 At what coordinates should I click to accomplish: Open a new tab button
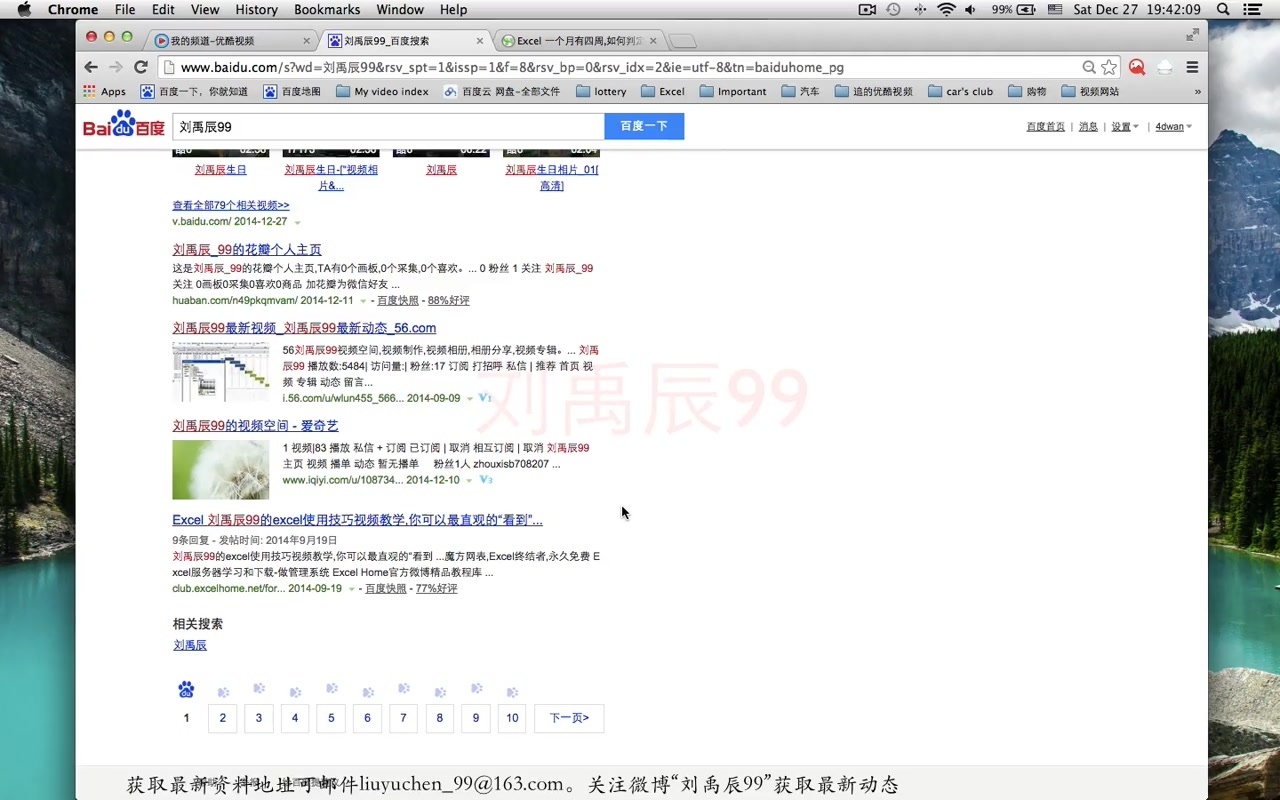click(x=682, y=41)
